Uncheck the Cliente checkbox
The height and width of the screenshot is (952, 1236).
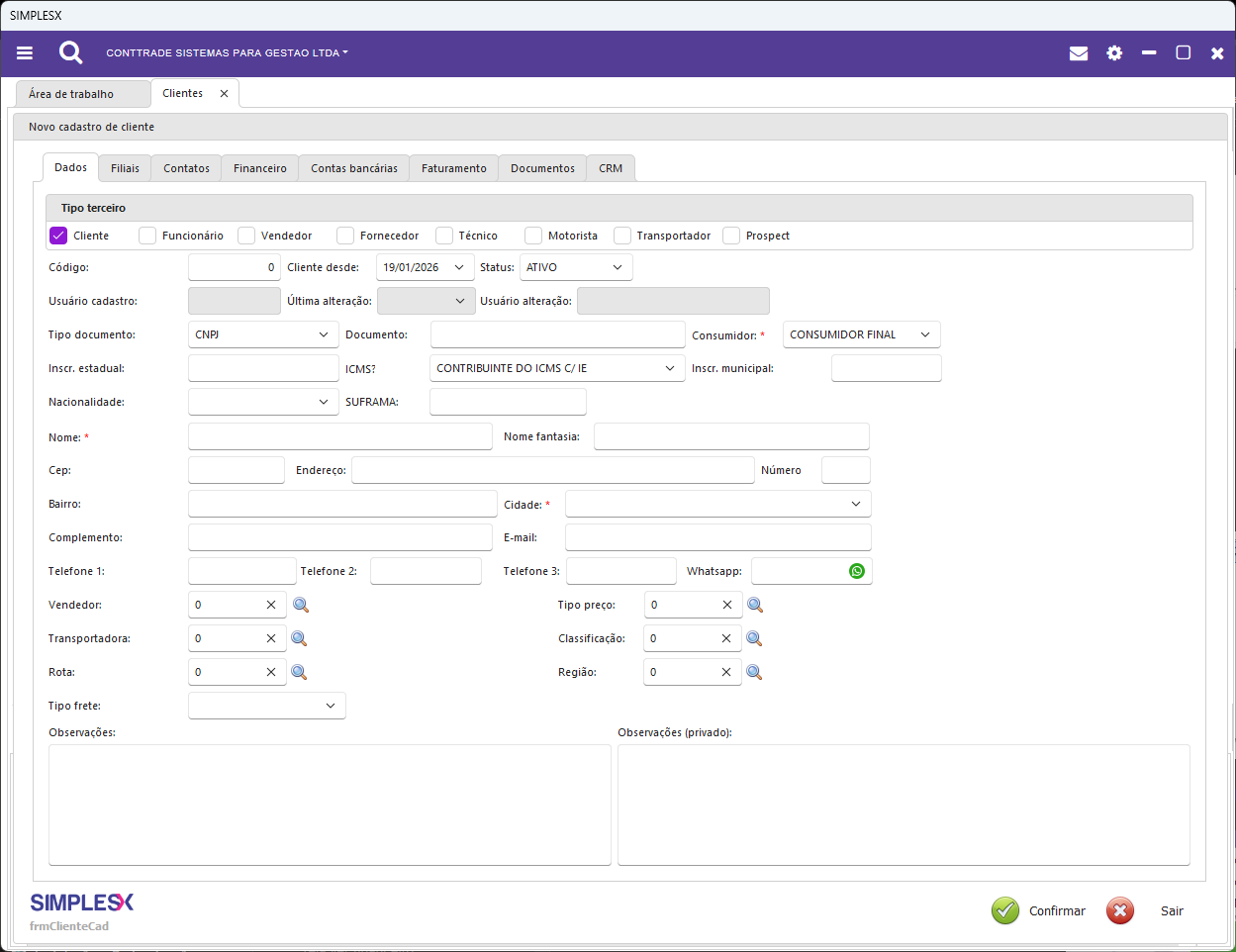point(58,236)
